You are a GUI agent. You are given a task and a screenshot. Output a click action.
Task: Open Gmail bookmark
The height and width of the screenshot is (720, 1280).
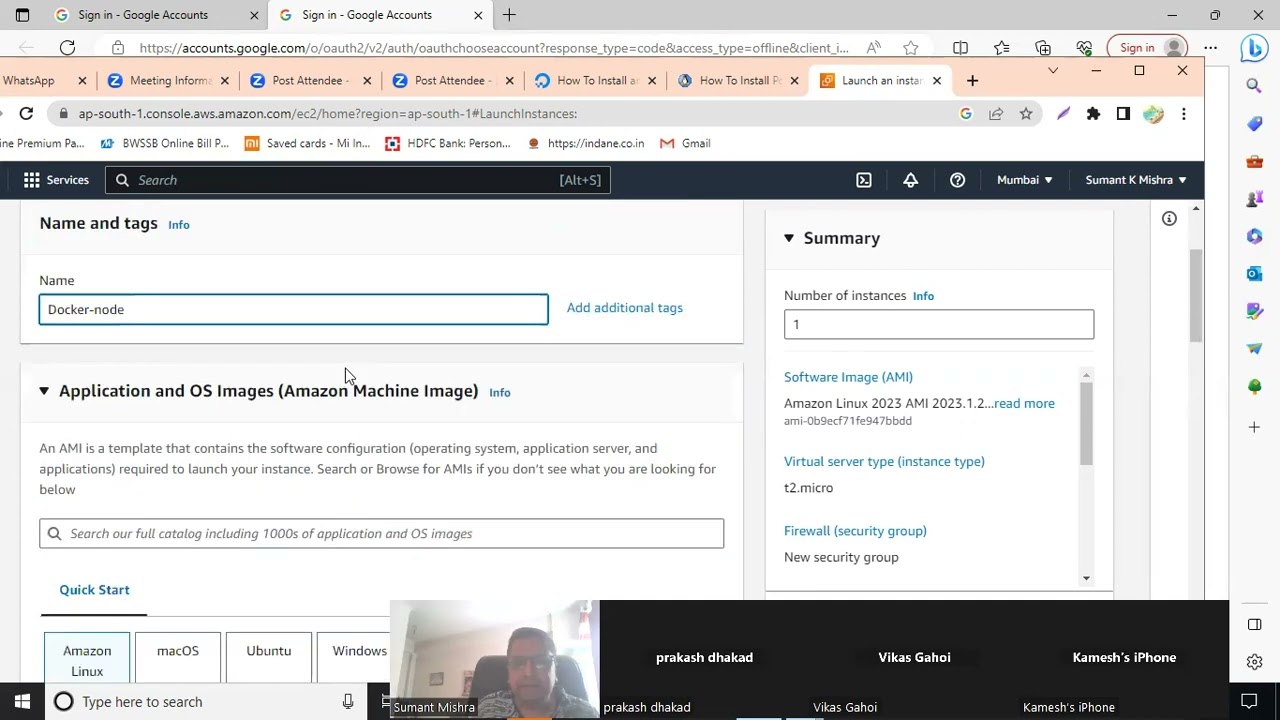[x=686, y=144]
